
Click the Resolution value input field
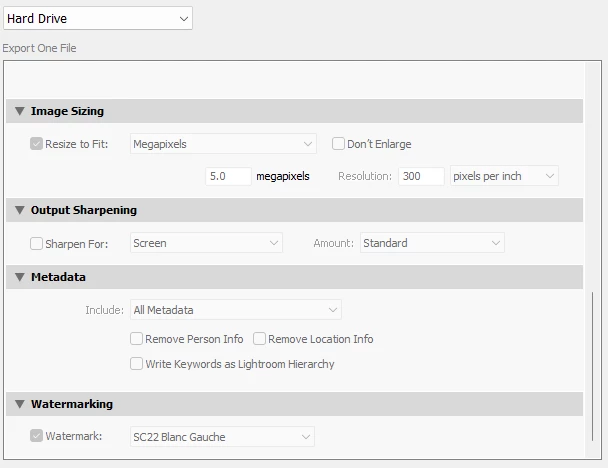click(x=421, y=176)
